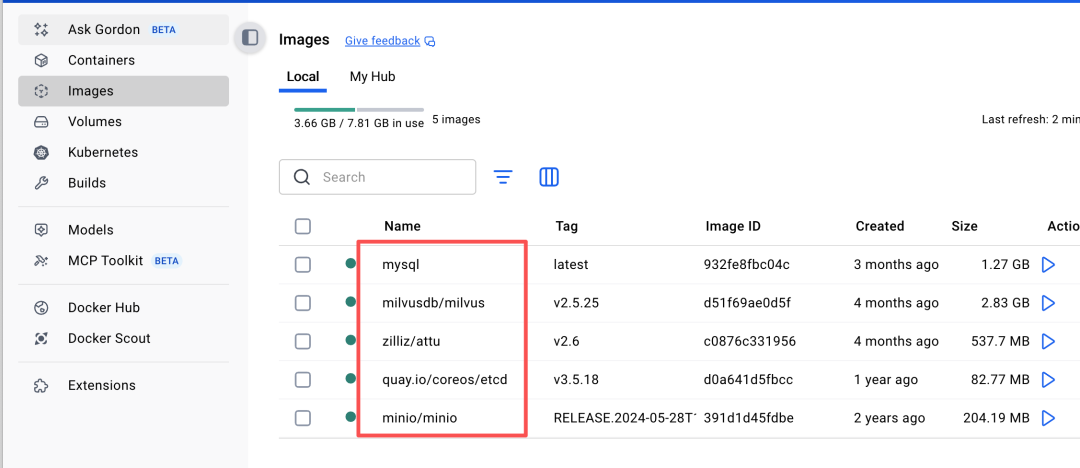Image resolution: width=1080 pixels, height=468 pixels.
Task: Switch to the My Hub tab
Action: click(373, 77)
